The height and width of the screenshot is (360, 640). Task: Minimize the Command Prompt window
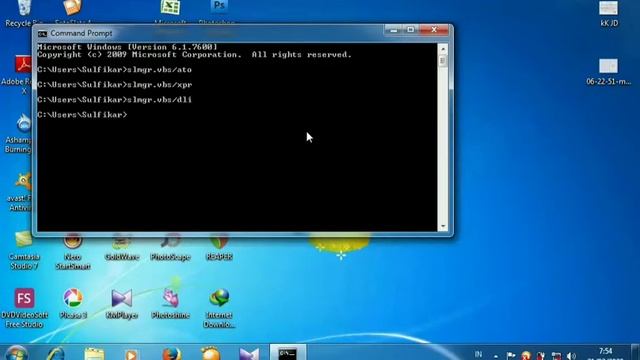393,30
